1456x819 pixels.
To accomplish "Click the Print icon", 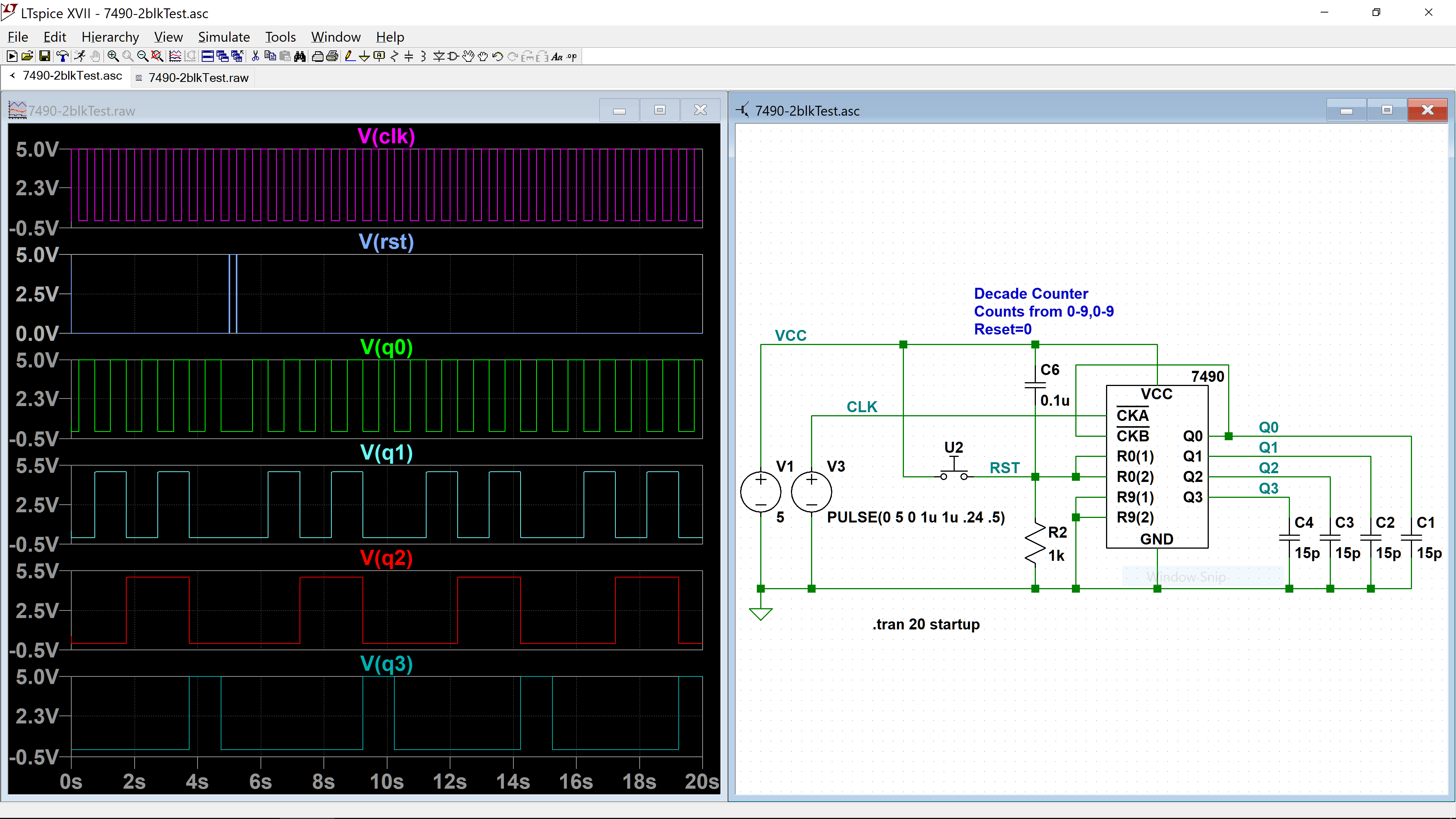I will coord(332,56).
